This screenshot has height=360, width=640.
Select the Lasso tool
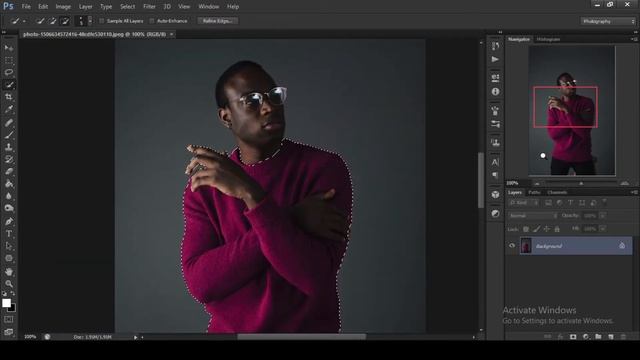coord(9,72)
